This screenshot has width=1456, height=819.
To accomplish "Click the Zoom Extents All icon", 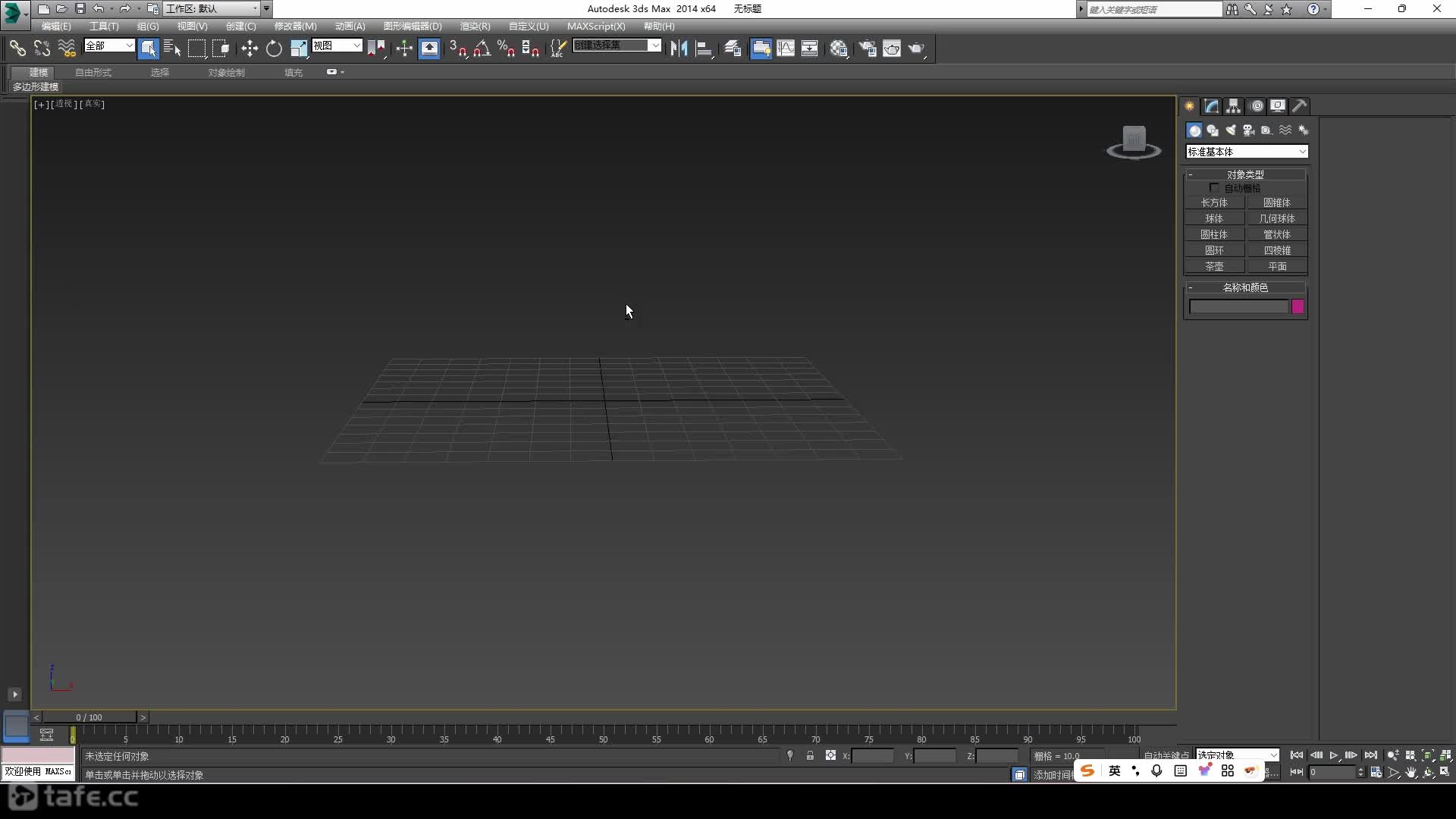I will 1445,755.
